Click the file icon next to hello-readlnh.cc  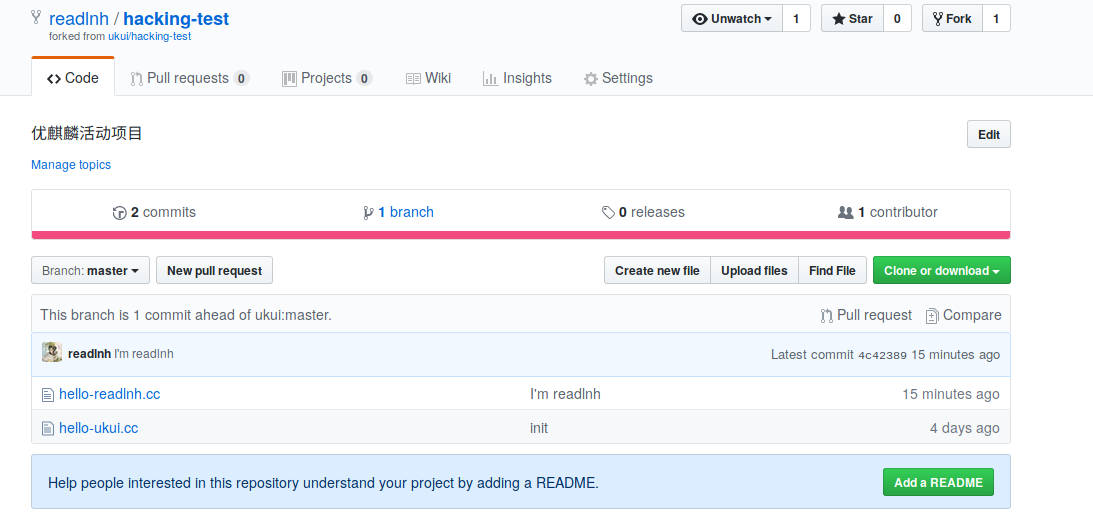coord(47,395)
